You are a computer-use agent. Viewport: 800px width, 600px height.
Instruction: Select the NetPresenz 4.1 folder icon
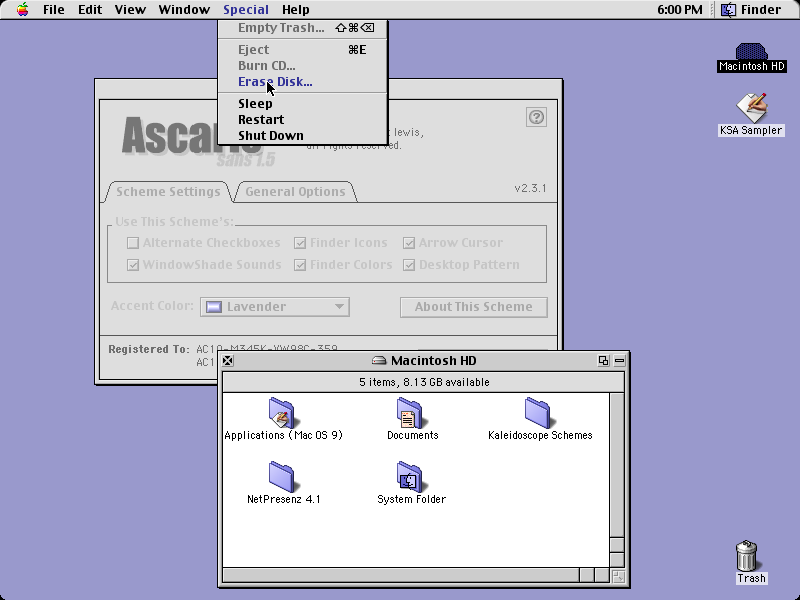tap(282, 477)
